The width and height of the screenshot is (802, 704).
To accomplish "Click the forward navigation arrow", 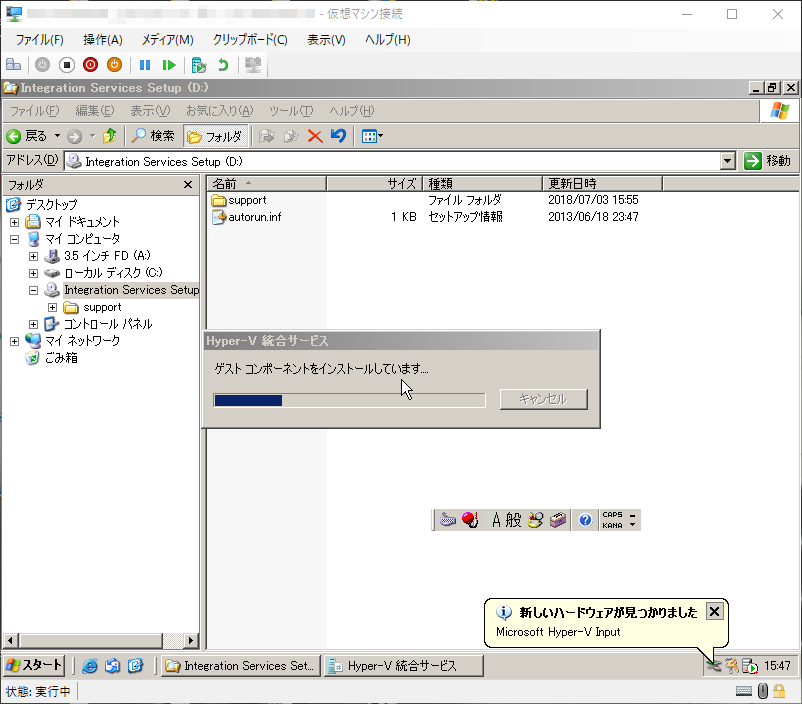I will [x=75, y=136].
